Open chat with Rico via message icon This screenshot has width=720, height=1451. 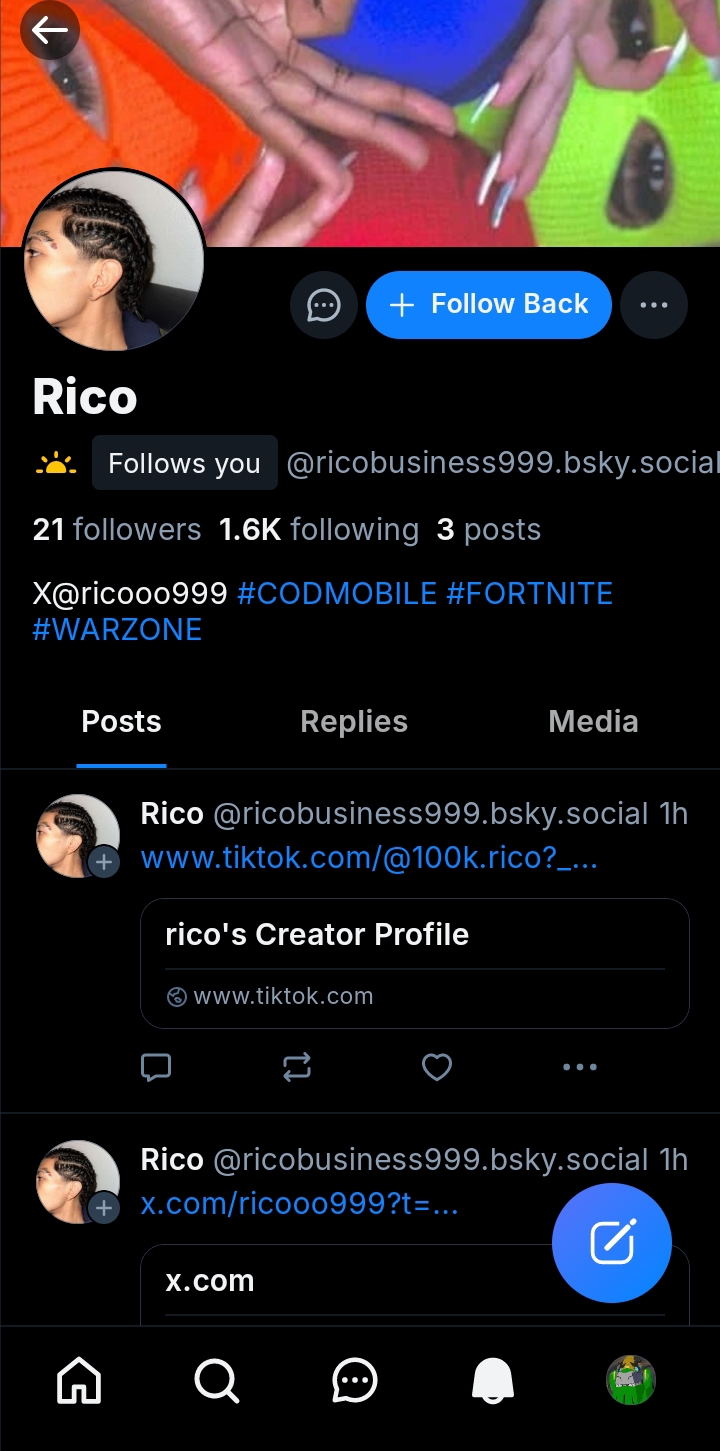[323, 305]
